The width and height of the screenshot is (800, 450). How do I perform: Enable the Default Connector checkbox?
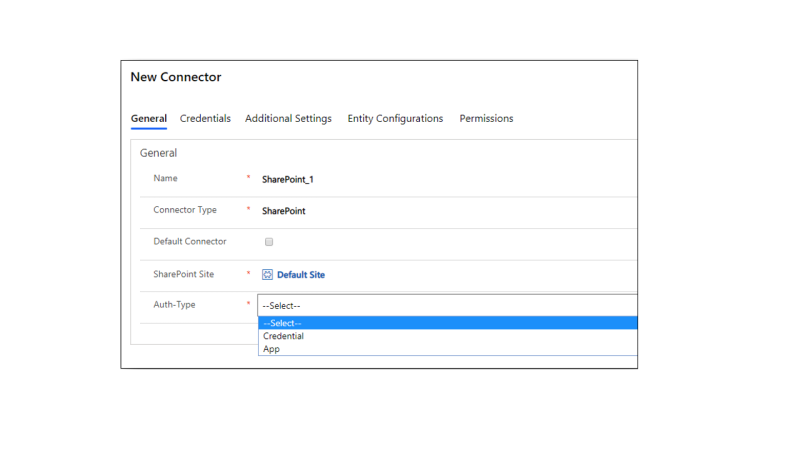pyautogui.click(x=269, y=242)
